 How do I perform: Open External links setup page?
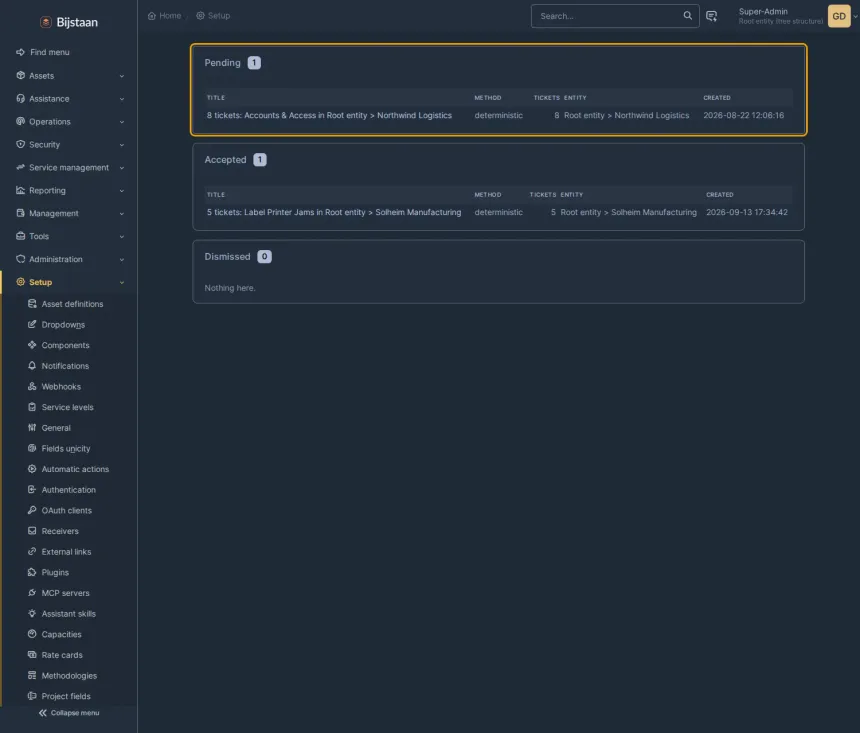click(66, 552)
